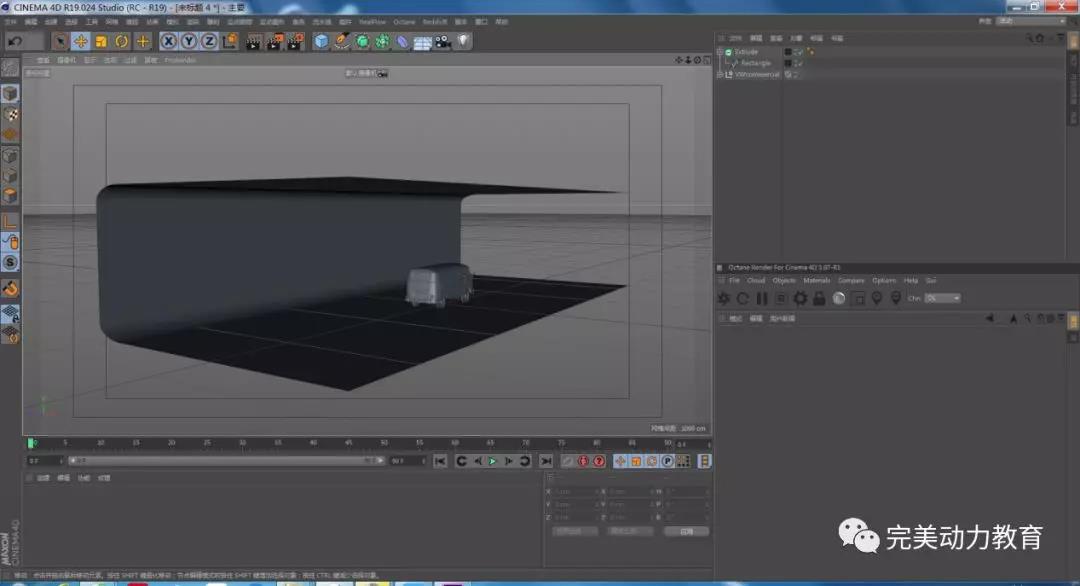
Task: Toggle the Extrude object enable checkmark
Action: pos(799,51)
